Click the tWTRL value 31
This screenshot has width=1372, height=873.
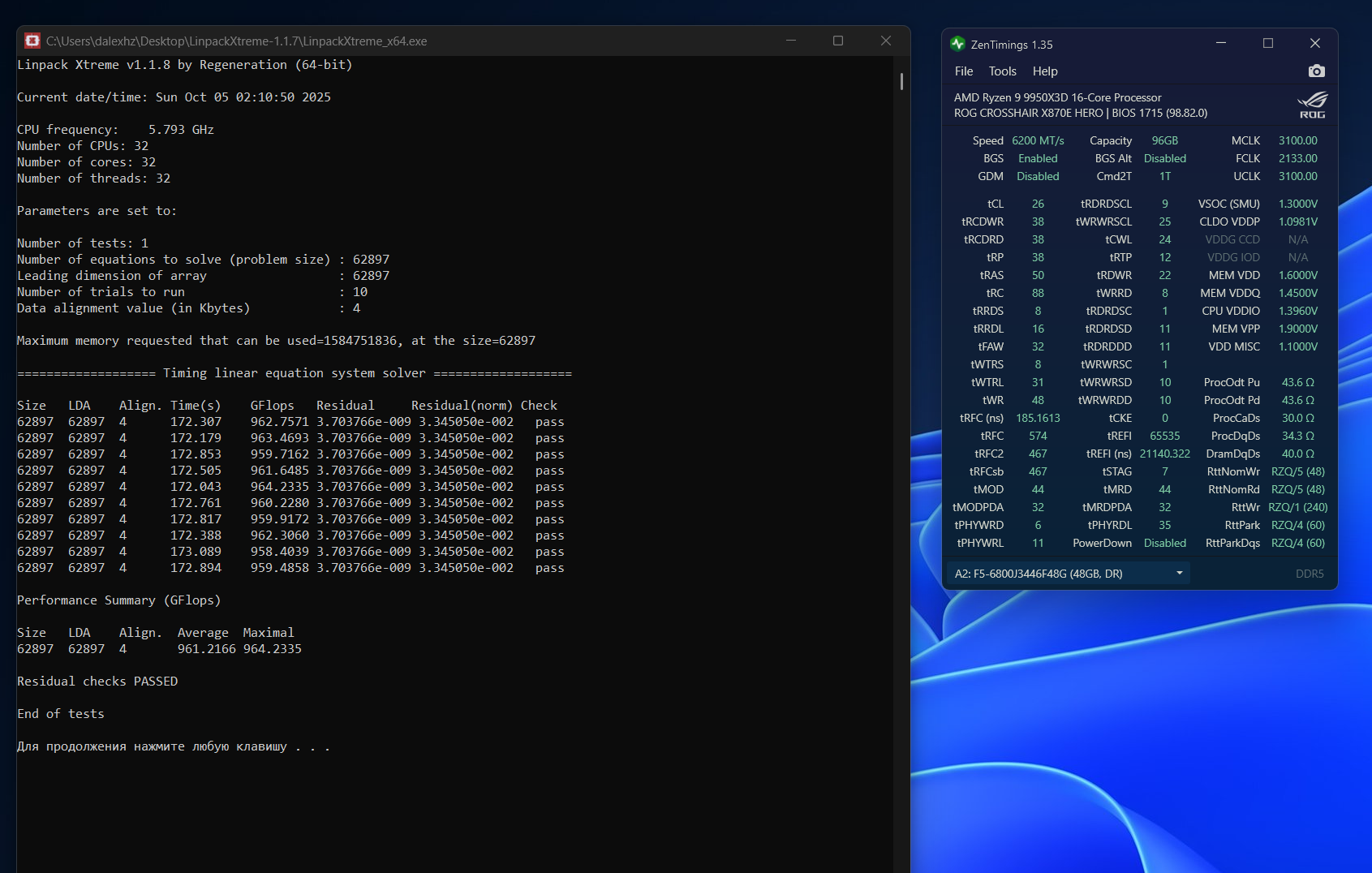pyautogui.click(x=1038, y=382)
